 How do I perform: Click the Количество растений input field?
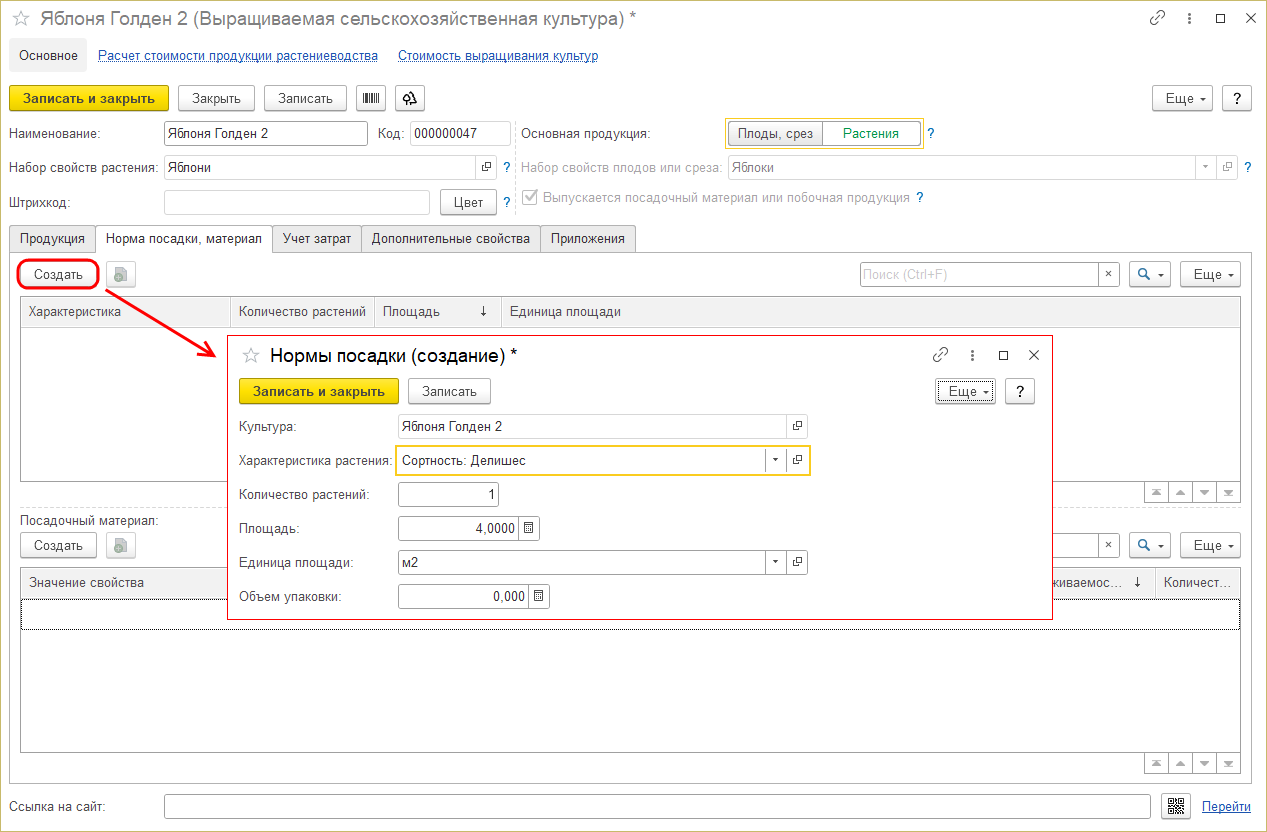pos(447,495)
